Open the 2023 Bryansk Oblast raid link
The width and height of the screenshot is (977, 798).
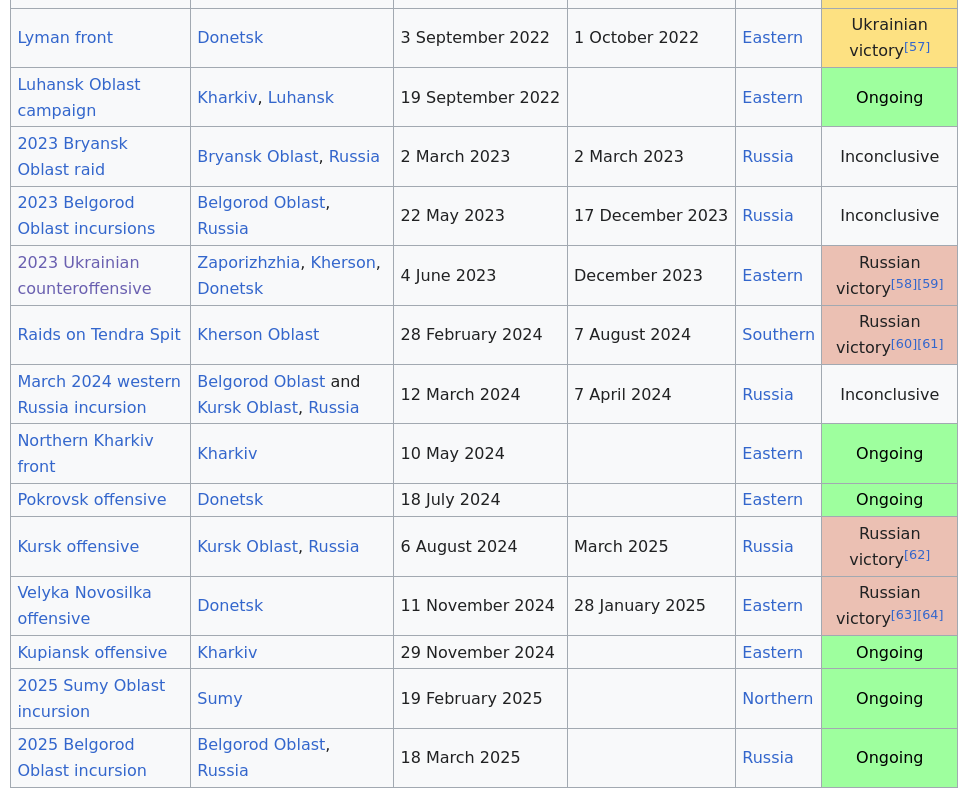72,157
